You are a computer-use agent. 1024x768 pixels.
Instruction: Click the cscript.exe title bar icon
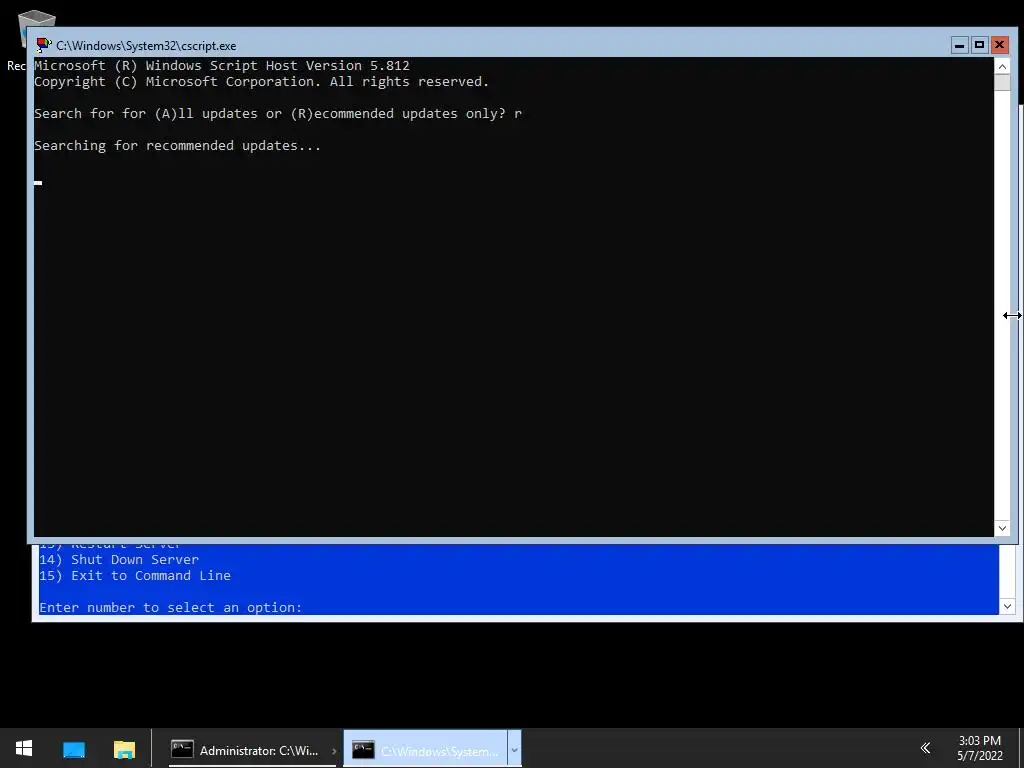point(44,45)
